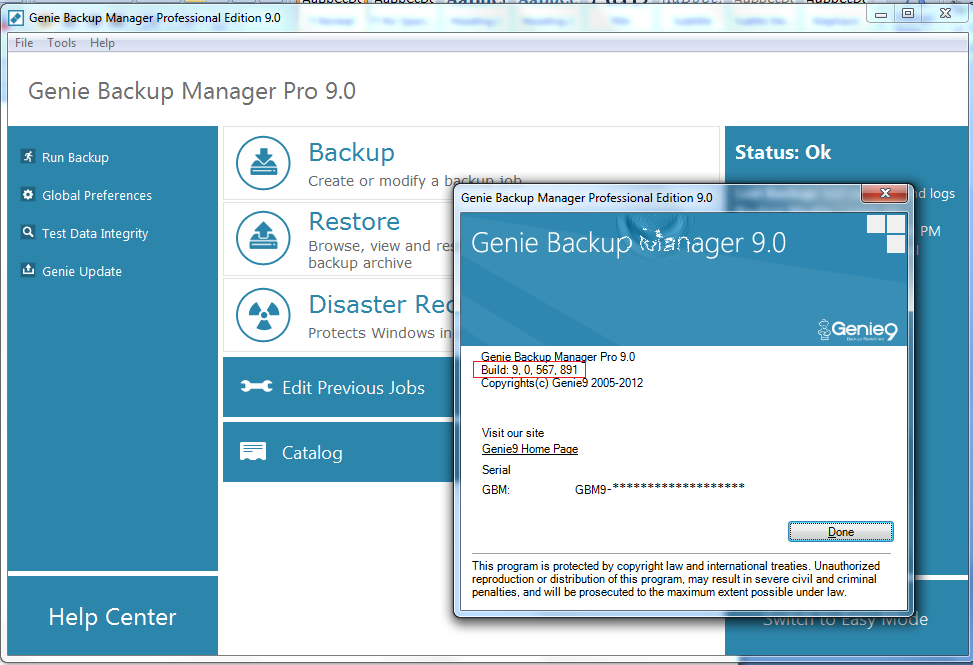Click the copyright law warning paragraph
973x665 pixels.
pyautogui.click(x=676, y=579)
